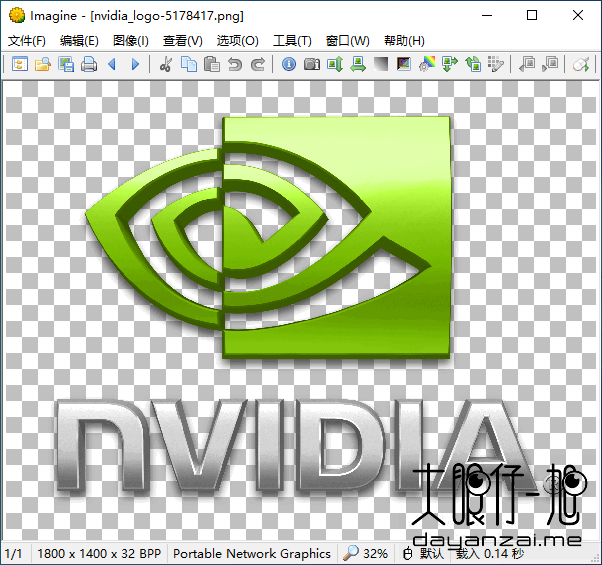
Task: Click the save image icon
Action: click(66, 64)
